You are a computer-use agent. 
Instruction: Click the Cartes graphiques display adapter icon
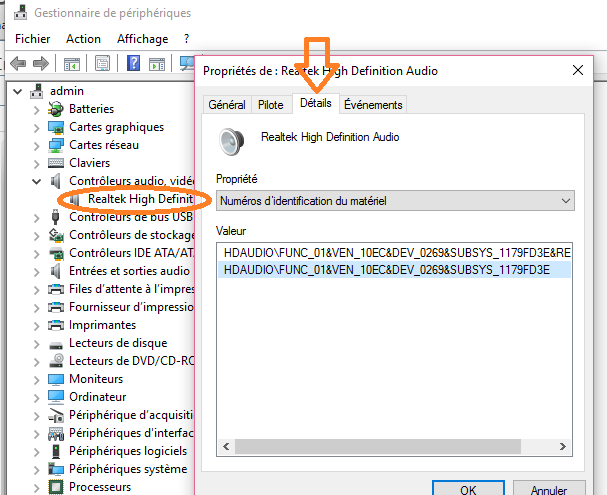coord(56,127)
